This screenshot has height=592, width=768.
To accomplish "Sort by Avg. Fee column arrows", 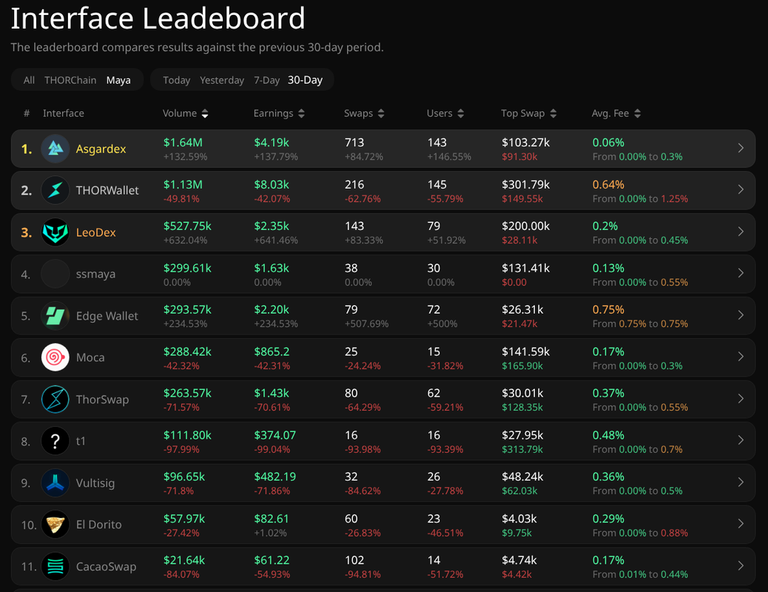I will click(637, 114).
